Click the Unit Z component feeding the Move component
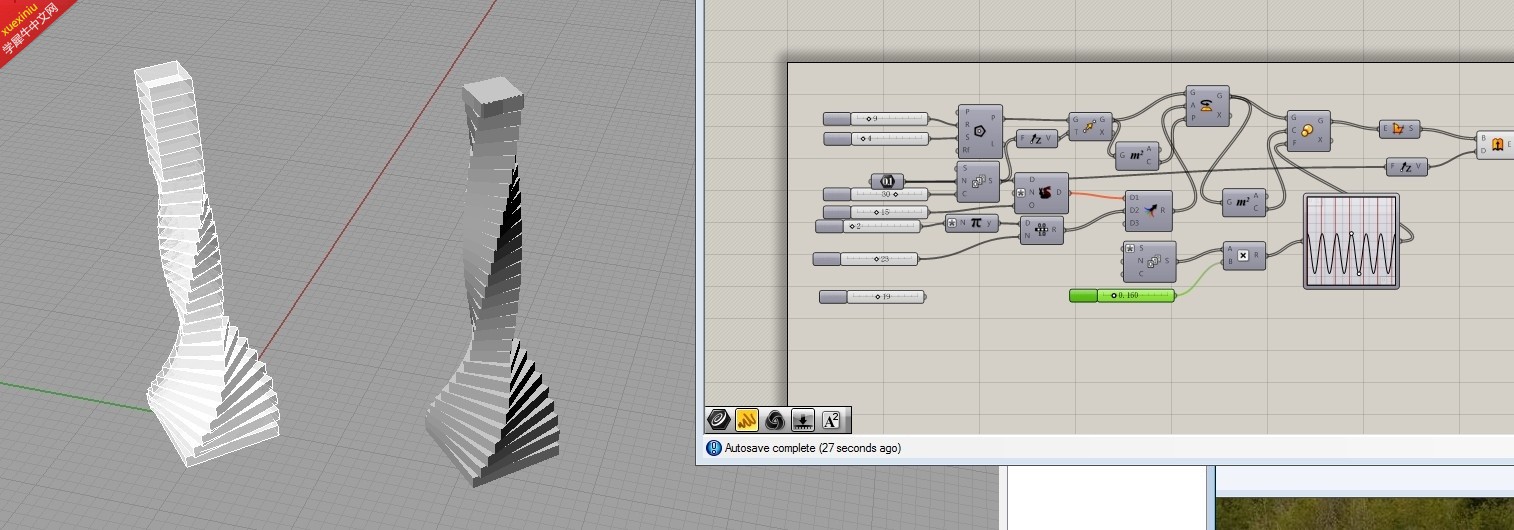Viewport: 1514px width, 530px height. (x=1037, y=139)
